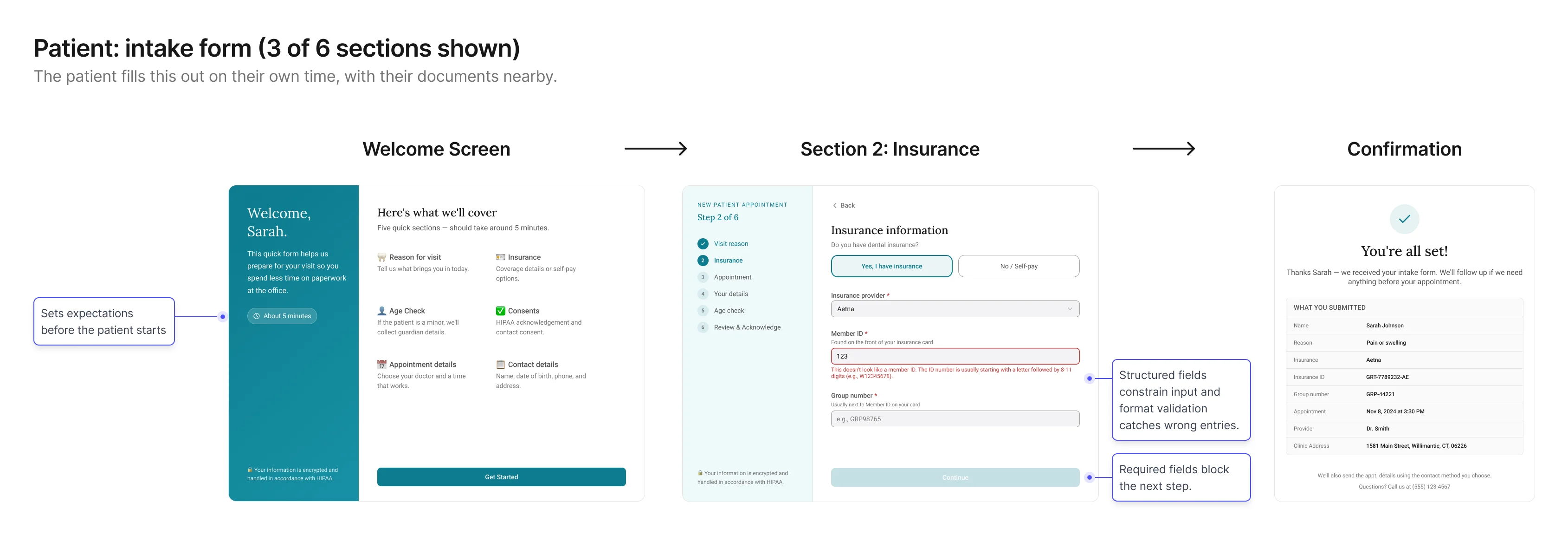The width and height of the screenshot is (1568, 535).
Task: Click the dropdown chevron next to Aetna
Action: pos(1070,309)
